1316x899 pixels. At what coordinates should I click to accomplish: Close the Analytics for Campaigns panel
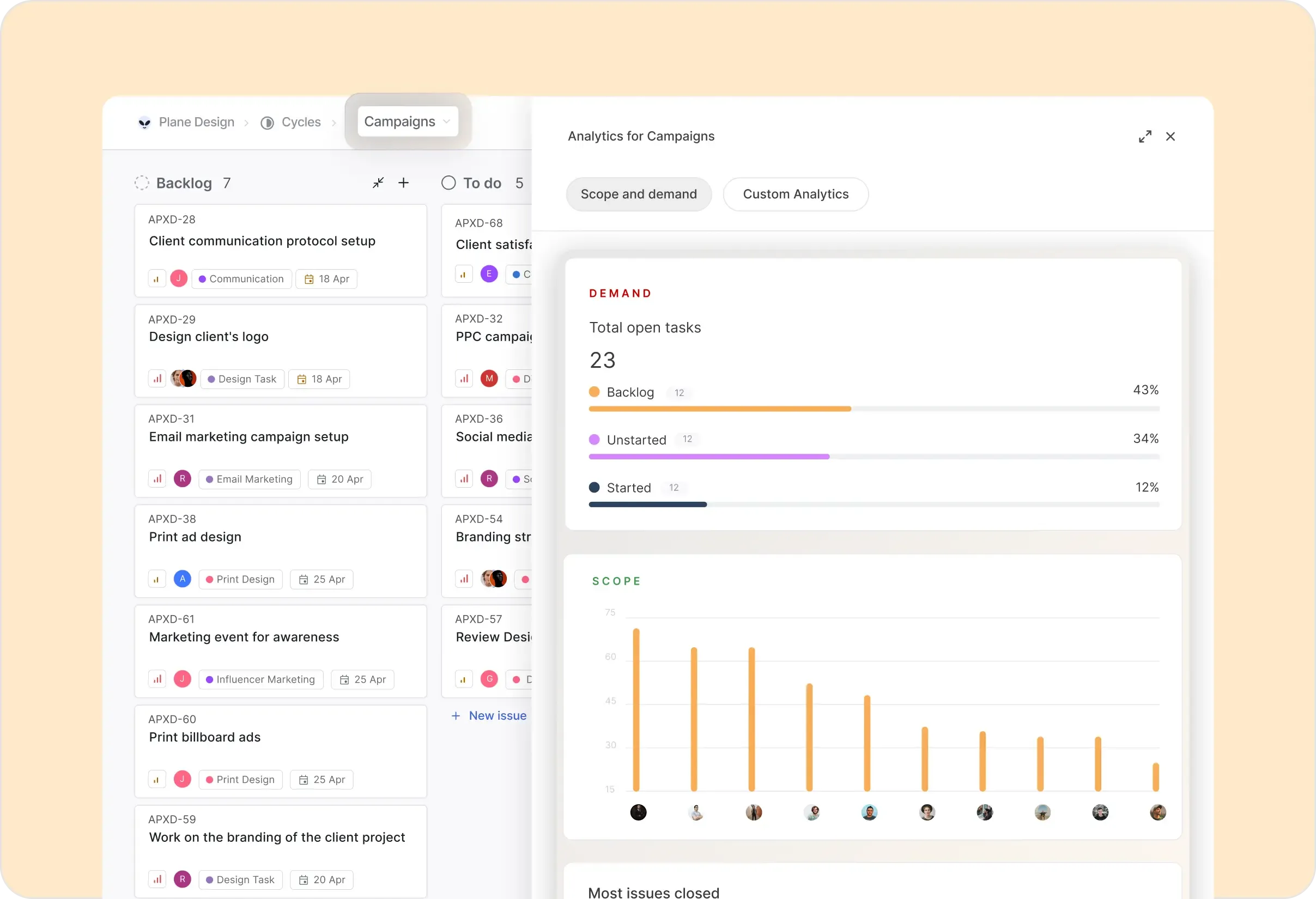click(1171, 136)
